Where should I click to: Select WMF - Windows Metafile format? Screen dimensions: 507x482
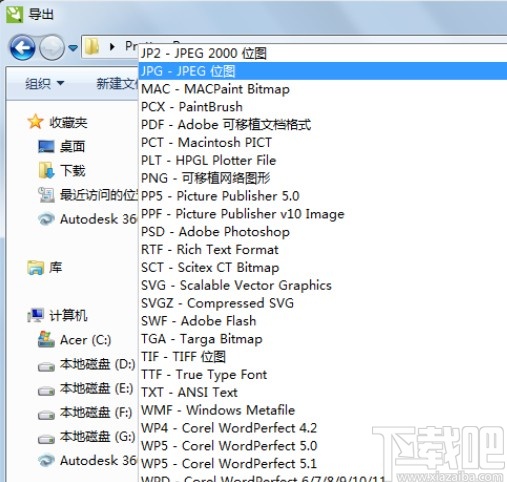(x=322, y=410)
